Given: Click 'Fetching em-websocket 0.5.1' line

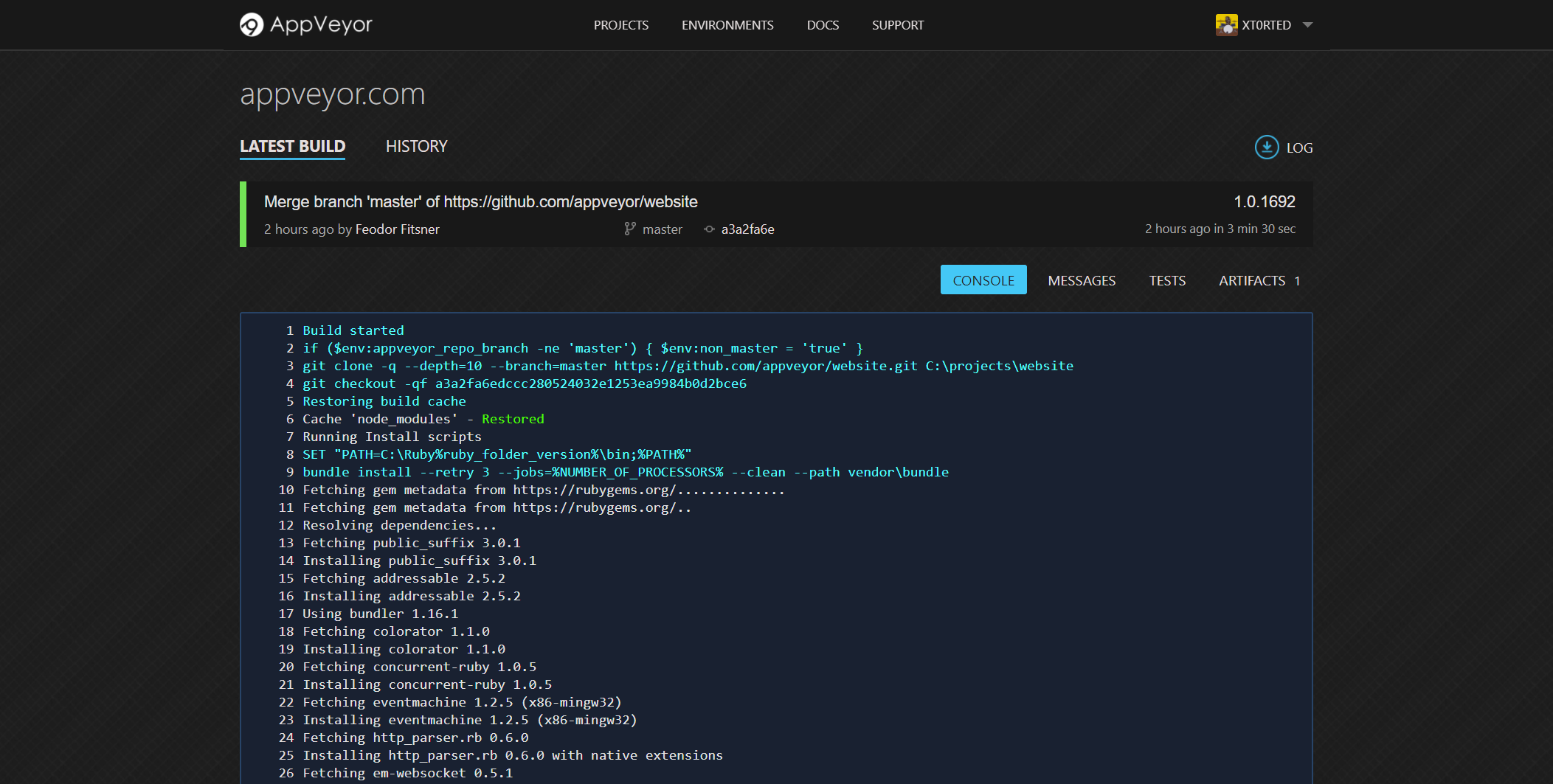Looking at the screenshot, I should tap(408, 773).
